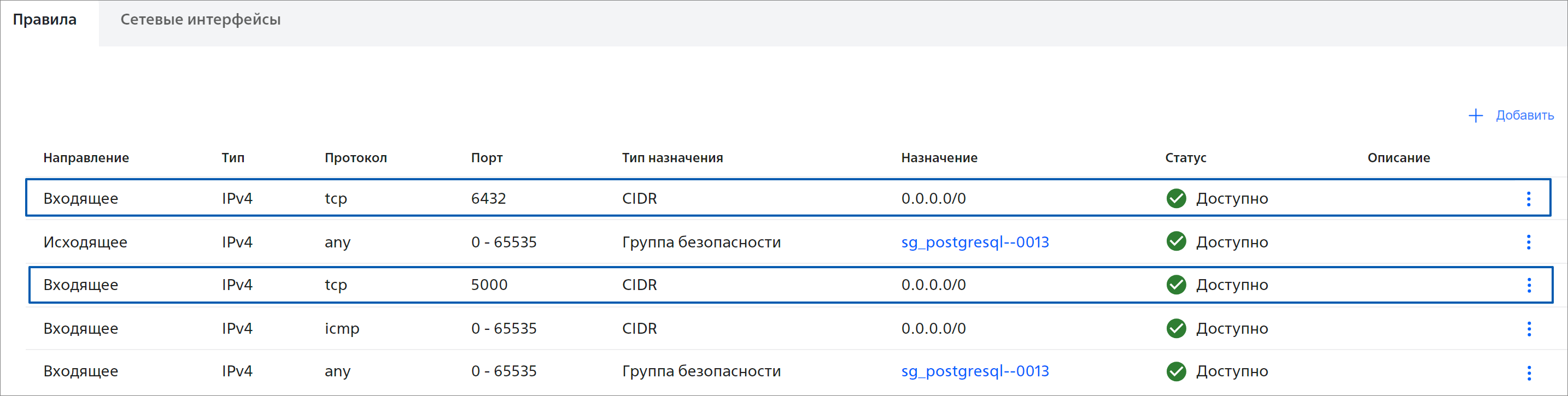Open three-dot menu for last incoming any rule

1529,373
